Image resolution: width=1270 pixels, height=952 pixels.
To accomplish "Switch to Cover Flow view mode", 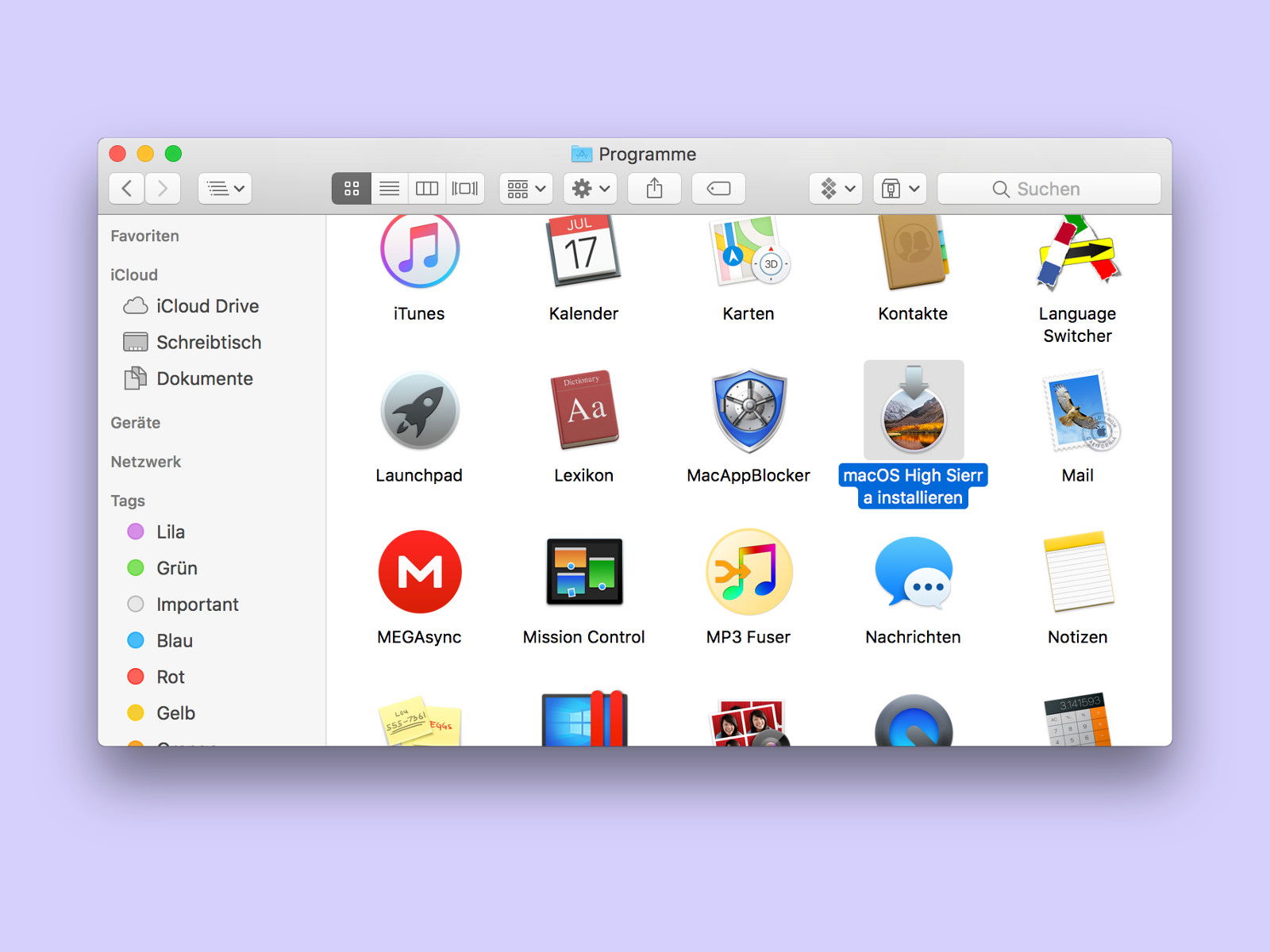I will point(465,188).
